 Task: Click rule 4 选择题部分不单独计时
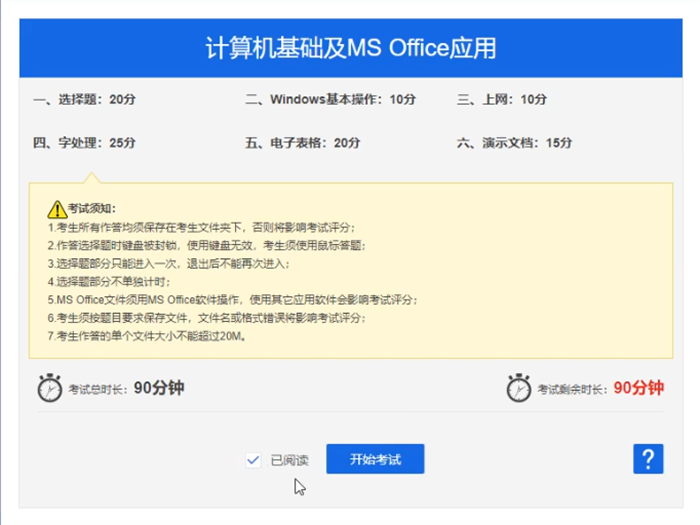point(109,282)
